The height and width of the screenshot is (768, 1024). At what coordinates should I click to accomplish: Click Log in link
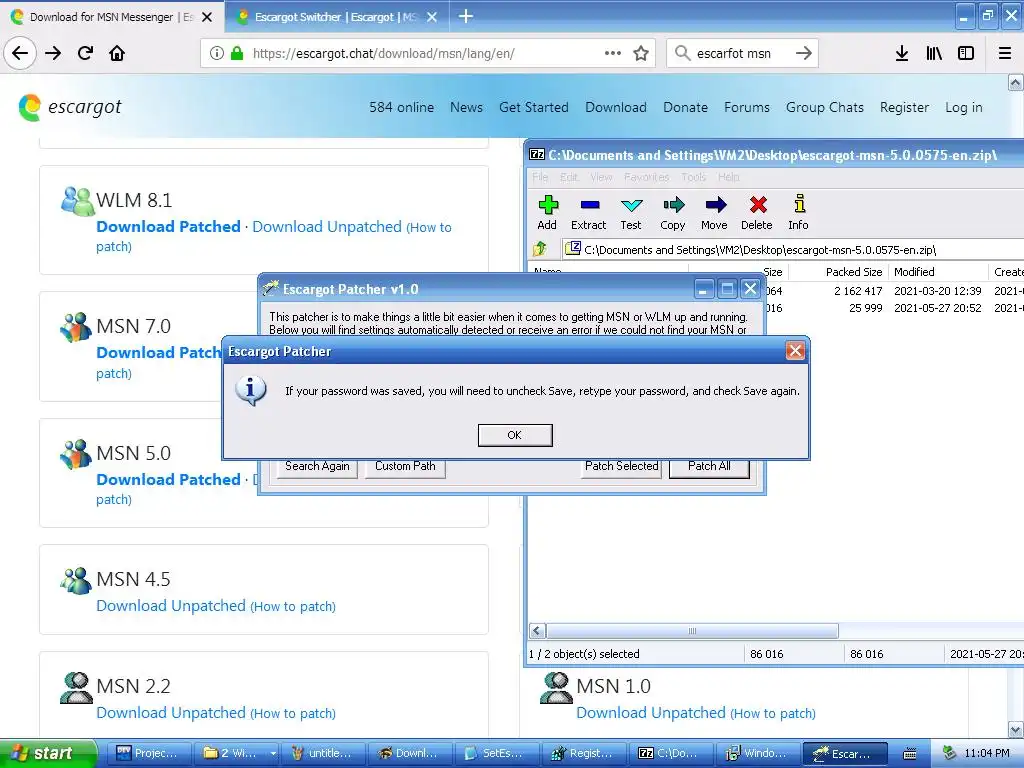pyautogui.click(x=963, y=107)
